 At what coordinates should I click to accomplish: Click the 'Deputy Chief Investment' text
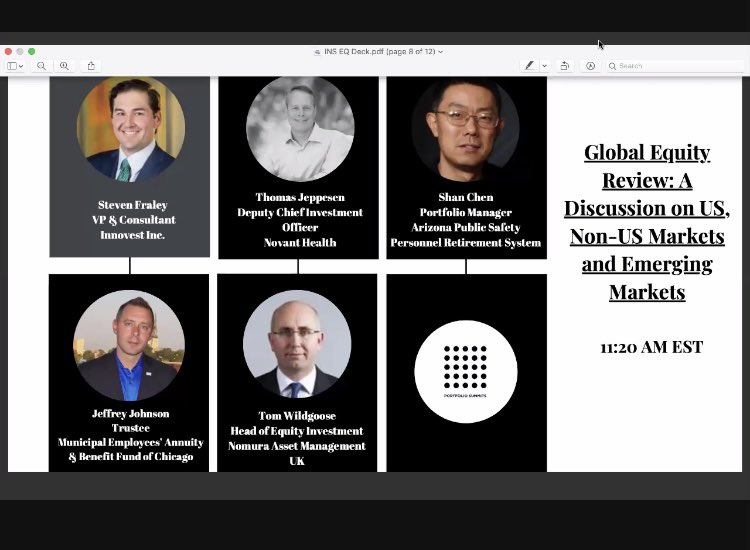pos(300,212)
